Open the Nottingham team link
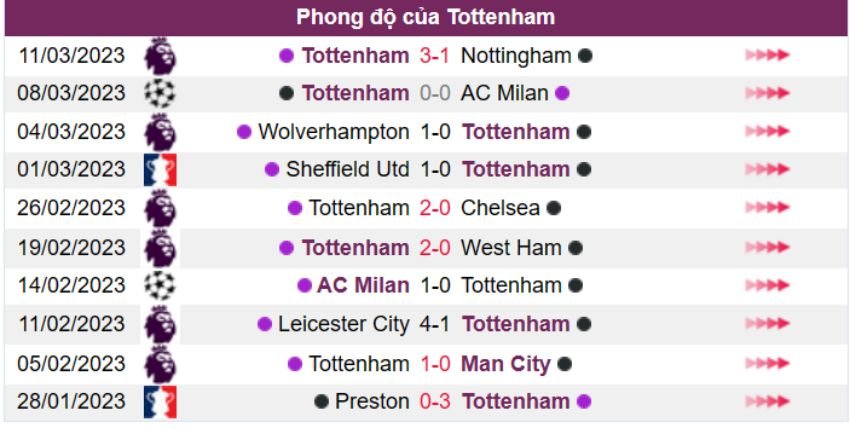 516,56
